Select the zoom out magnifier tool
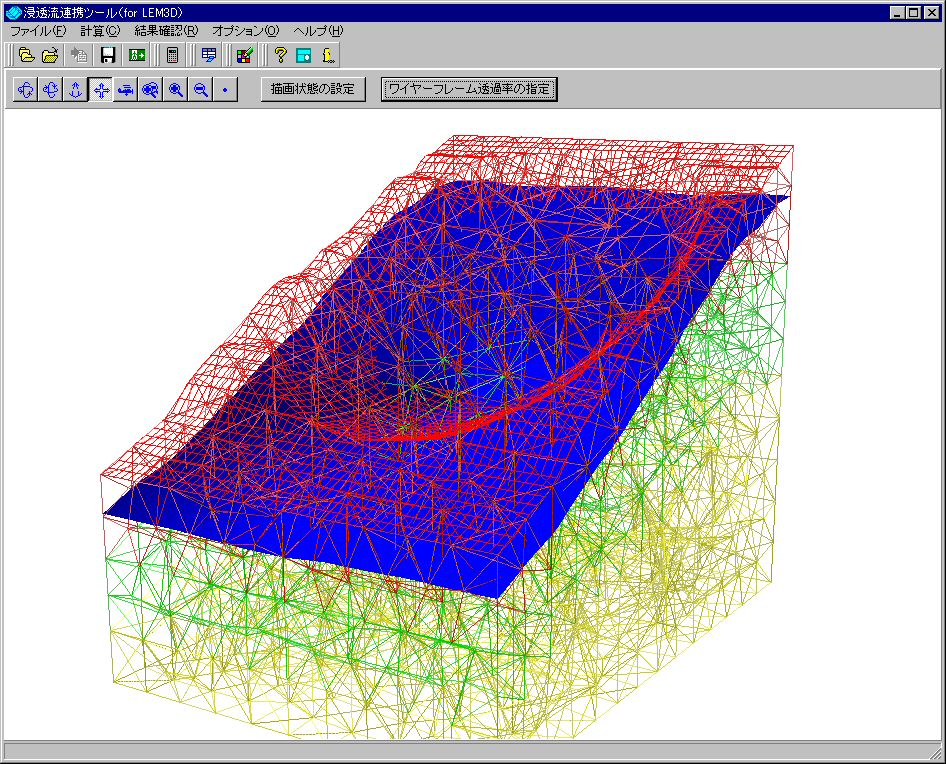This screenshot has height=764, width=946. (201, 90)
